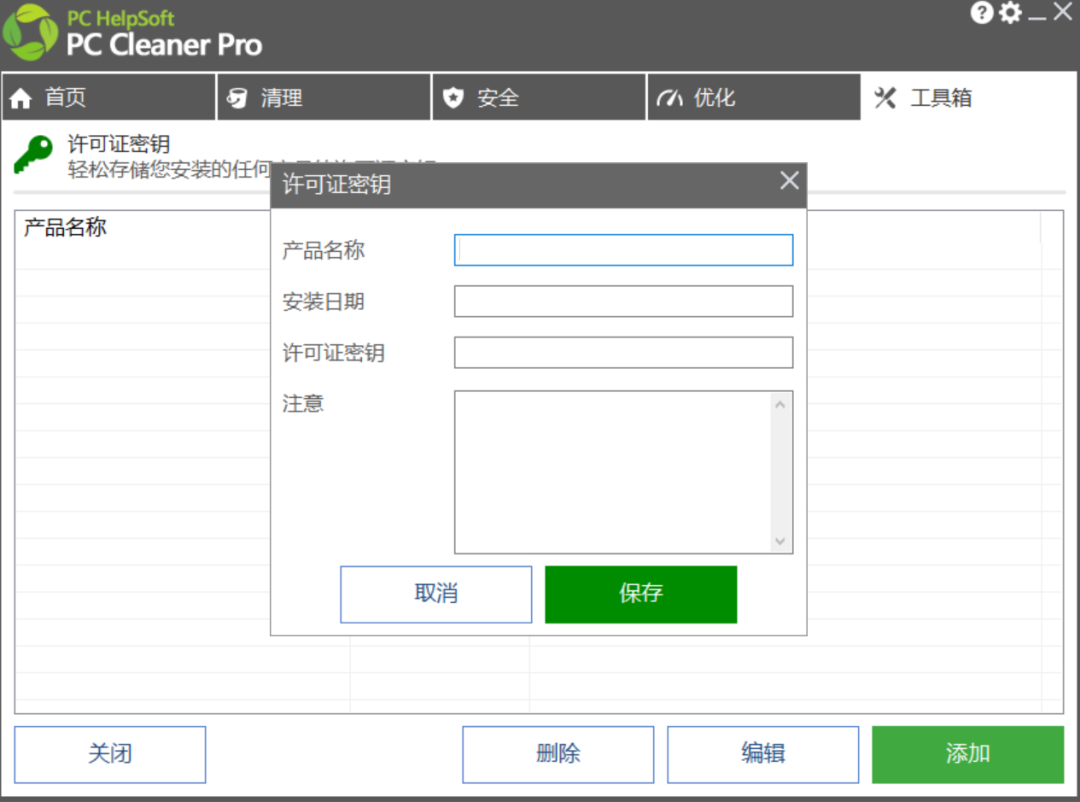
Task: Open help via the question mark icon
Action: (982, 12)
